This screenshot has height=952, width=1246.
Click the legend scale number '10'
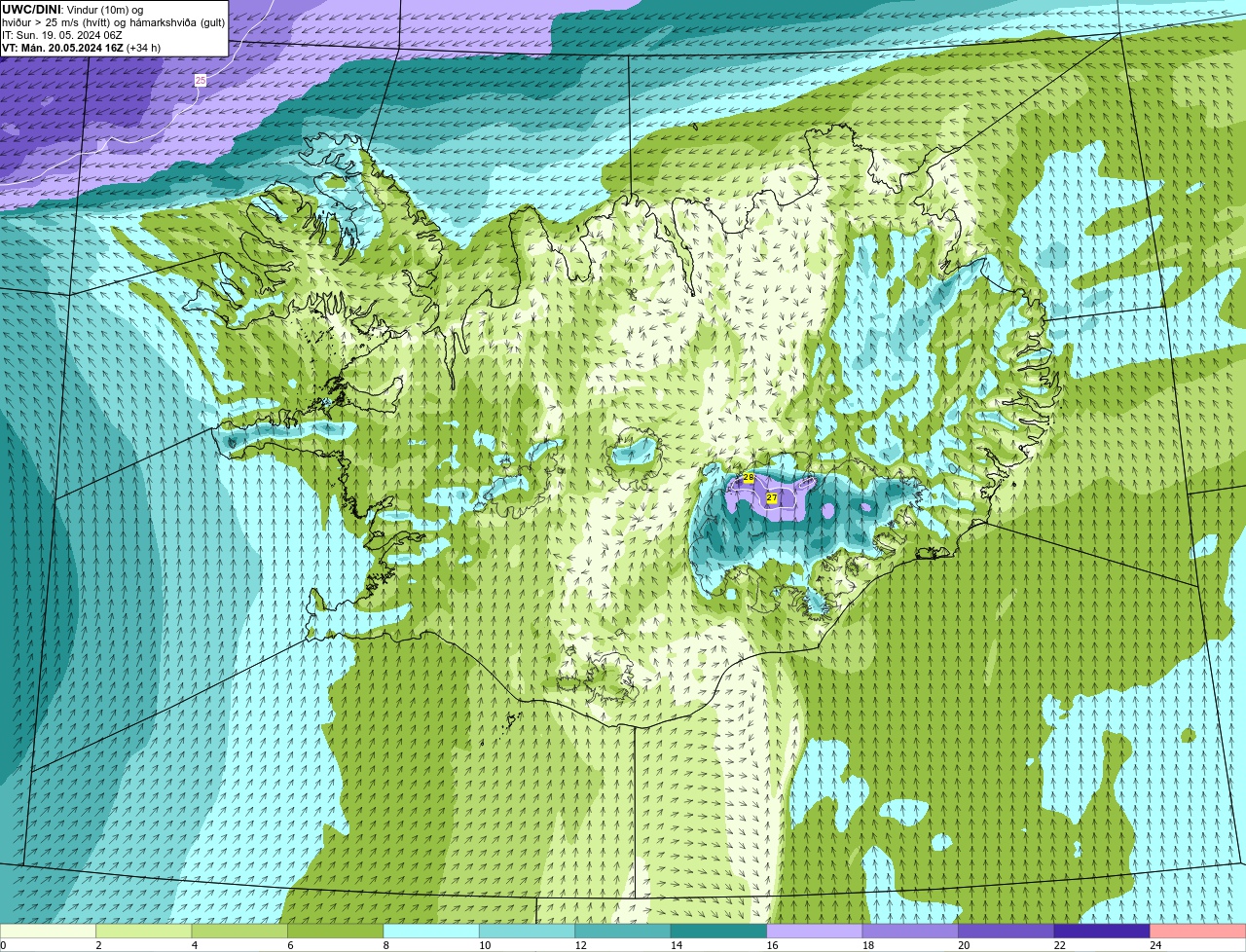484,945
